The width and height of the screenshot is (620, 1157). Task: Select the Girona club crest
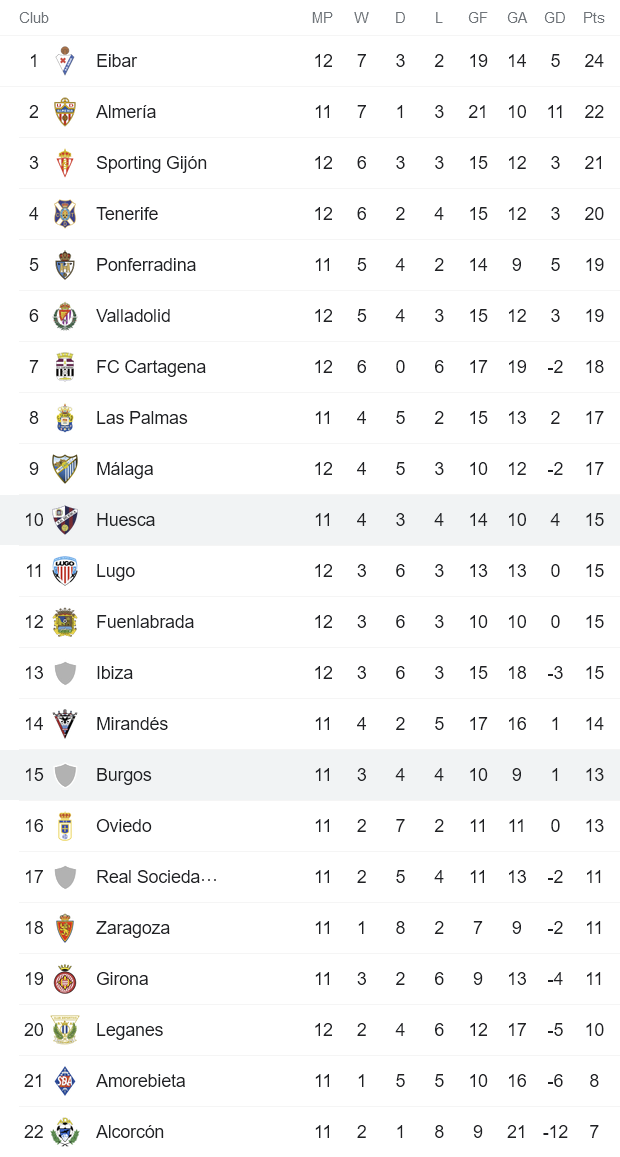pos(64,978)
